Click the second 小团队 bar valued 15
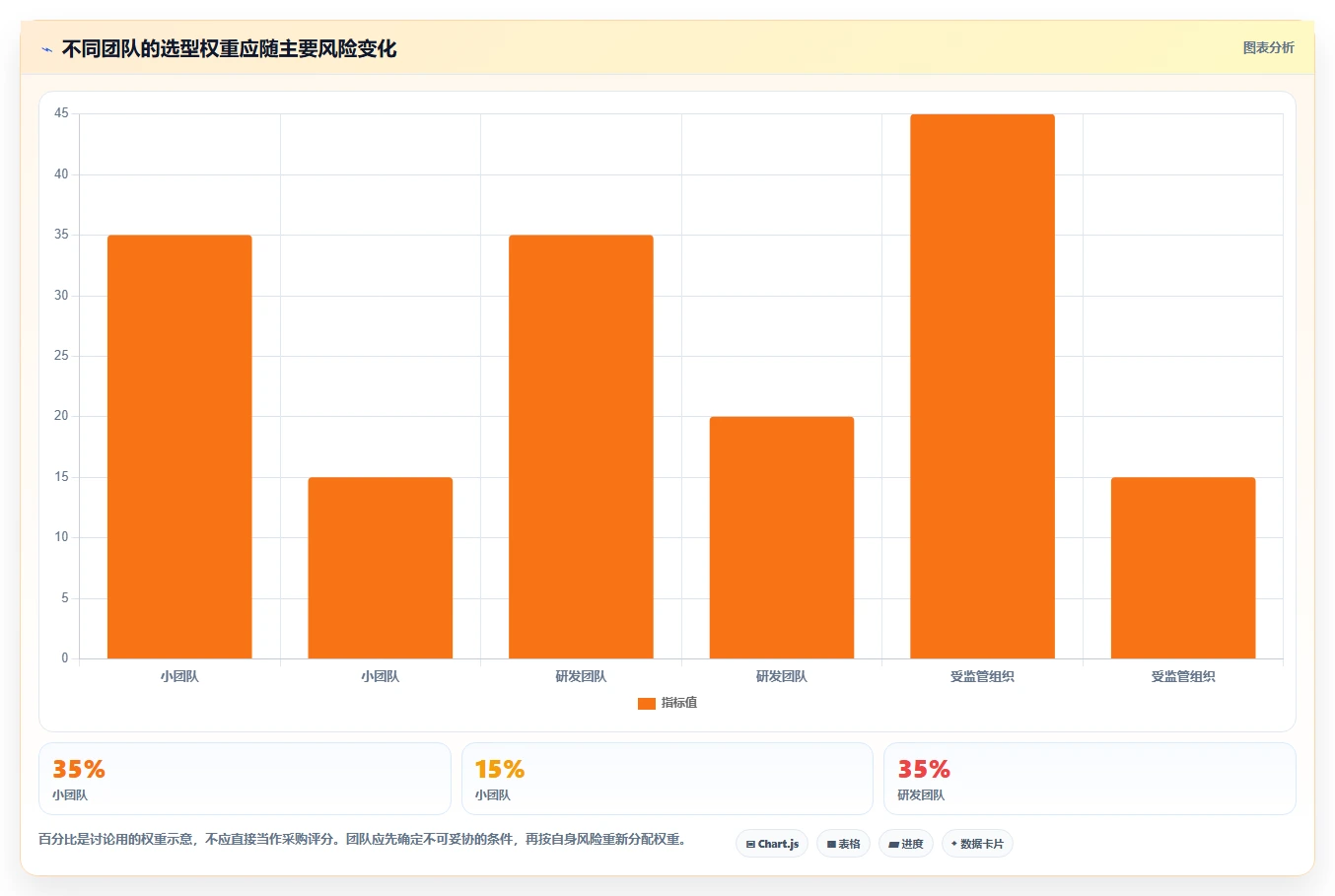The width and height of the screenshot is (1335, 896). 381,568
